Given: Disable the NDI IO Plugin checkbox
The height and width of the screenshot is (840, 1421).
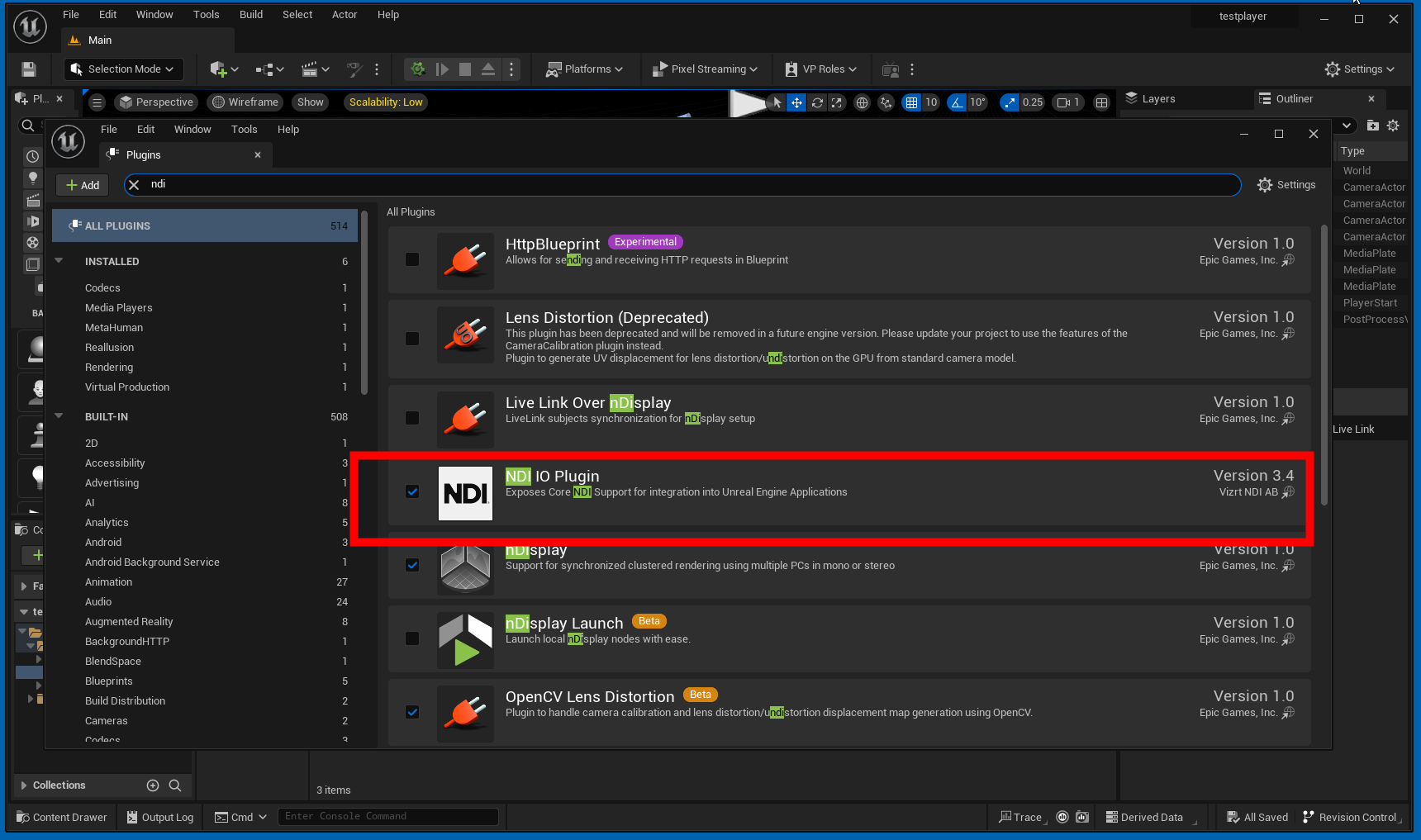Looking at the screenshot, I should [x=412, y=491].
